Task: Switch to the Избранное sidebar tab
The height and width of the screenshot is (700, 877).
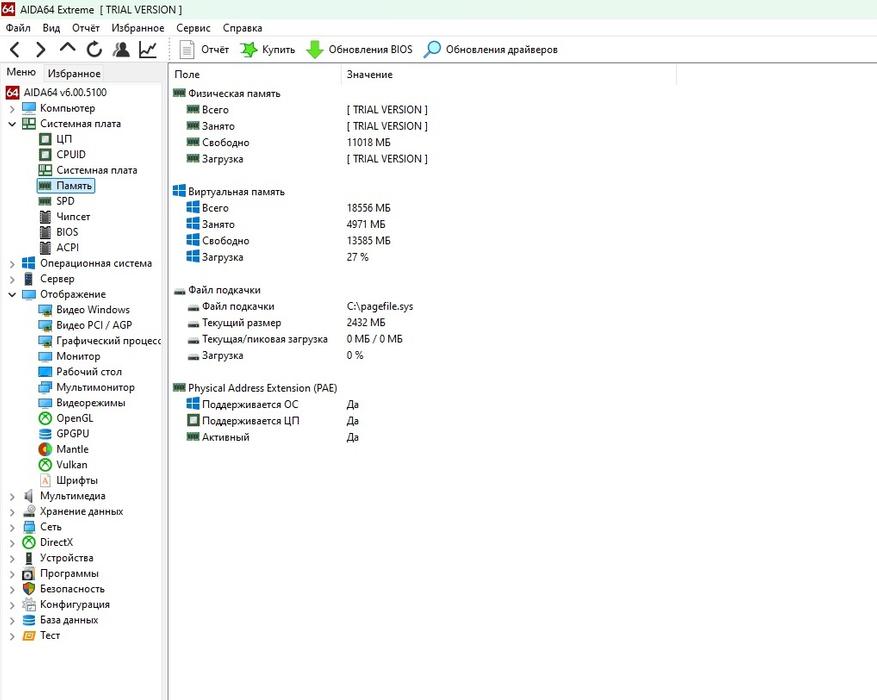Action: [74, 73]
